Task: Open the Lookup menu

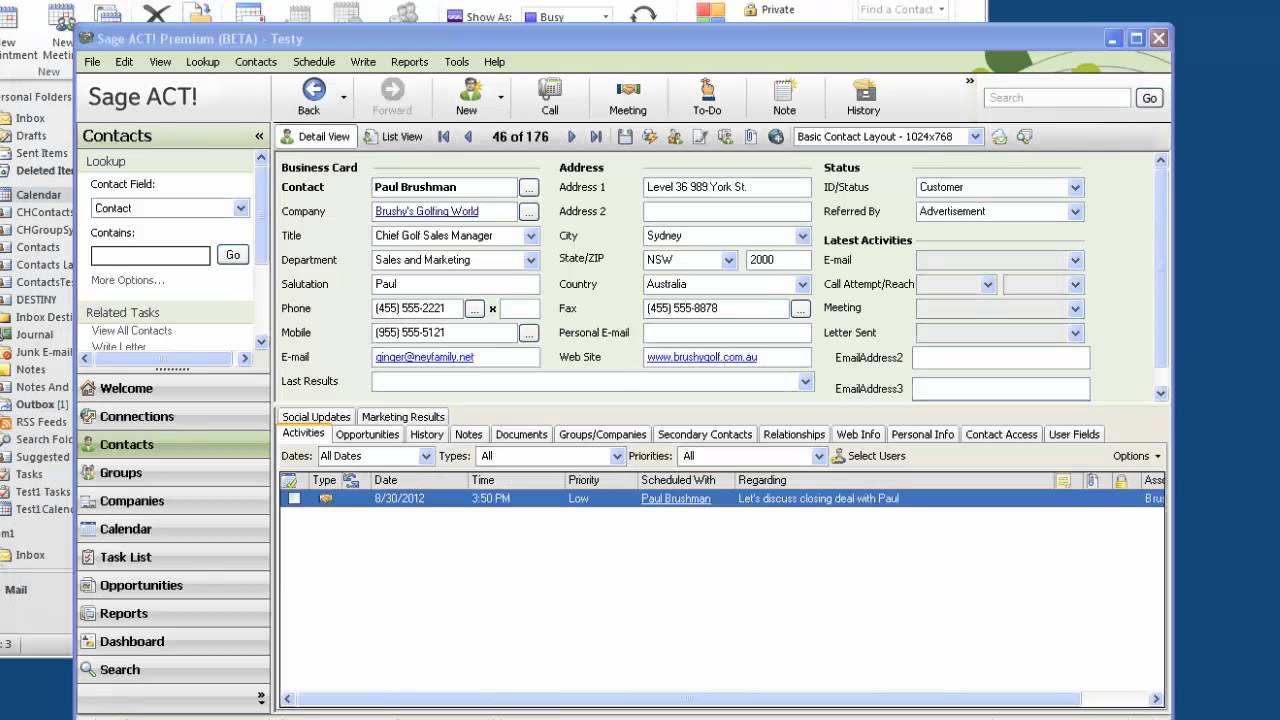Action: (202, 62)
